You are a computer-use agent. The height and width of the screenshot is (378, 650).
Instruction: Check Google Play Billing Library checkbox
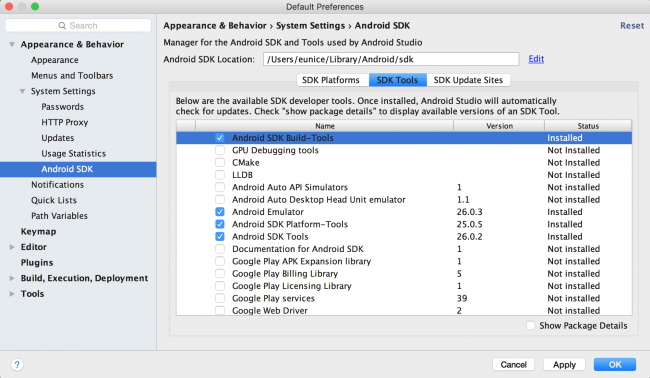[x=220, y=274]
